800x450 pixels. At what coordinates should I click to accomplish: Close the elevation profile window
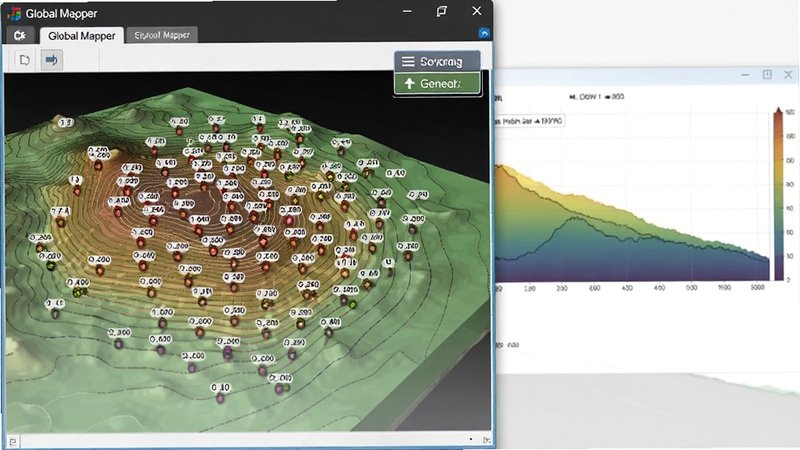tap(788, 74)
